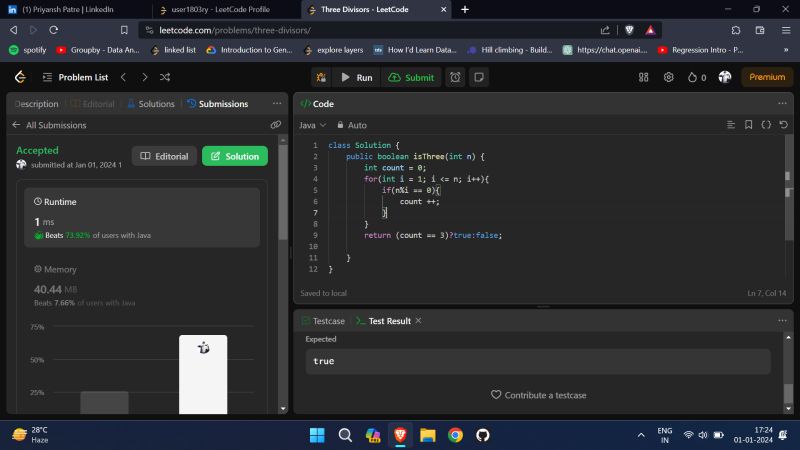
Task: Open the notes icon beside timer
Action: coord(479,77)
